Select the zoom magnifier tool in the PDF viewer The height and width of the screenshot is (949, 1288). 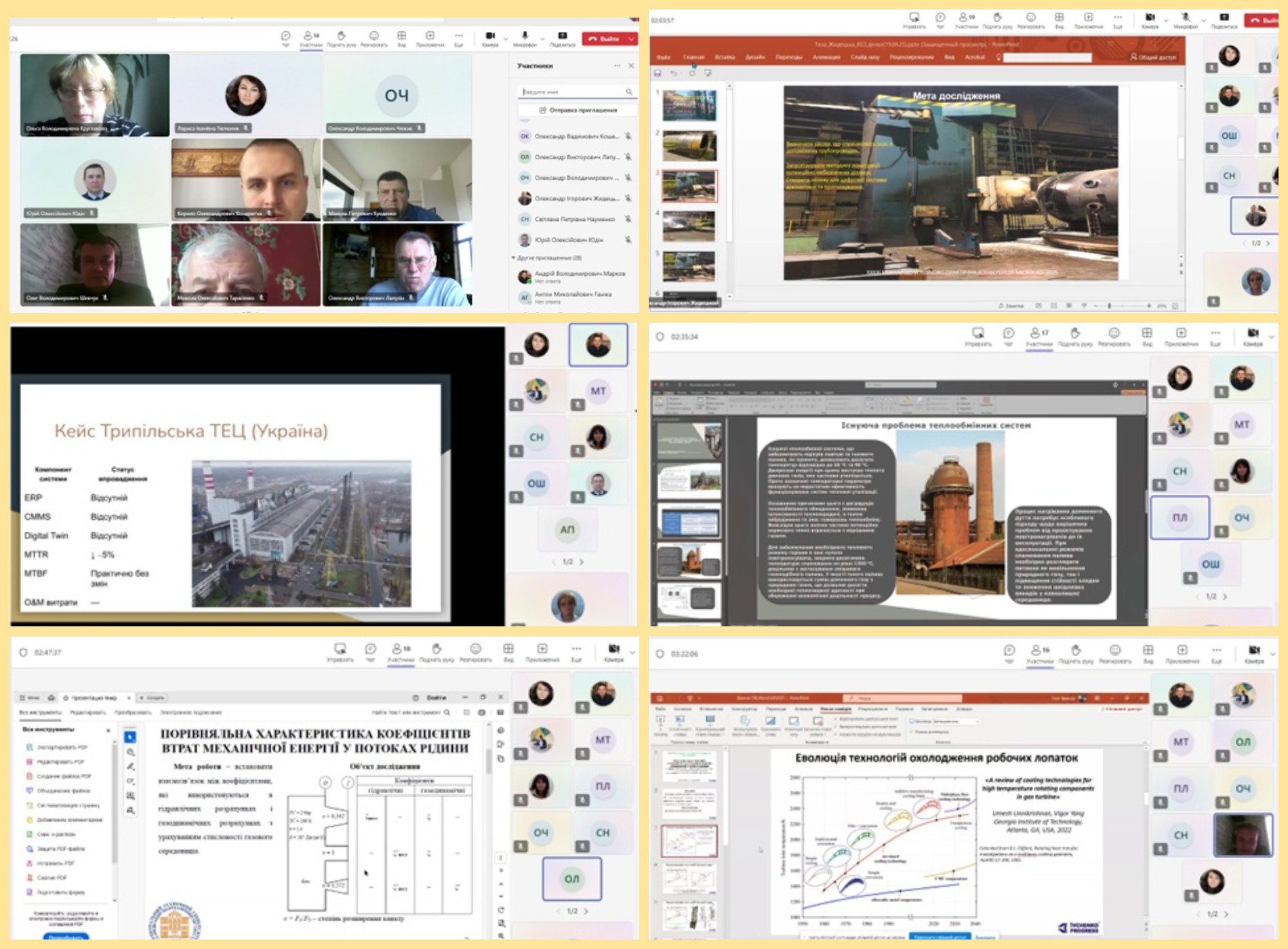click(x=130, y=752)
